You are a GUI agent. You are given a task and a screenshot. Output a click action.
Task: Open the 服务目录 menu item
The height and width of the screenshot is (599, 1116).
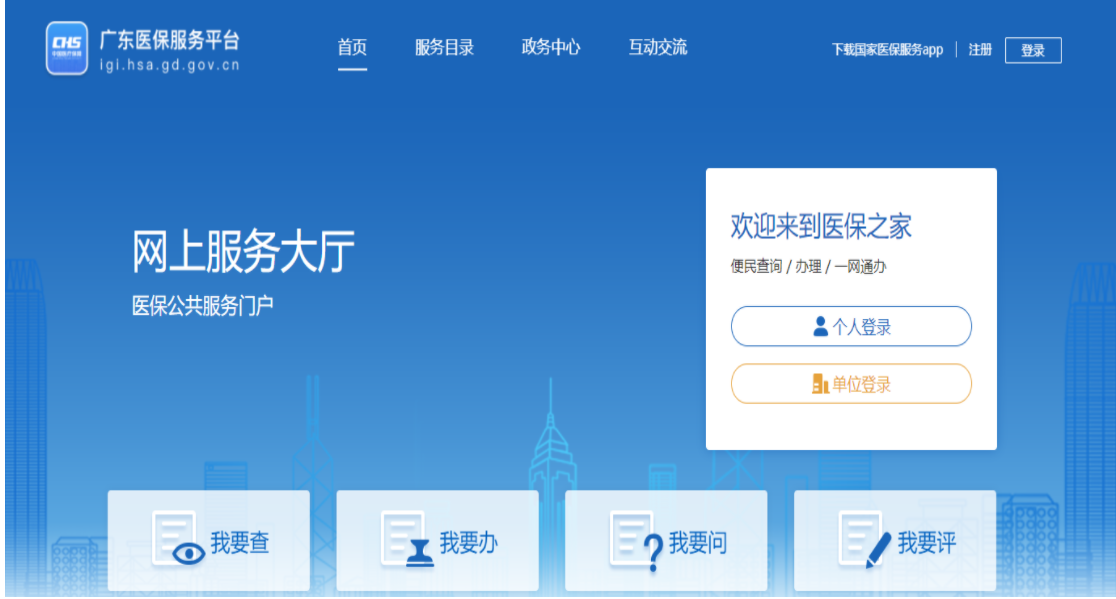pyautogui.click(x=444, y=48)
